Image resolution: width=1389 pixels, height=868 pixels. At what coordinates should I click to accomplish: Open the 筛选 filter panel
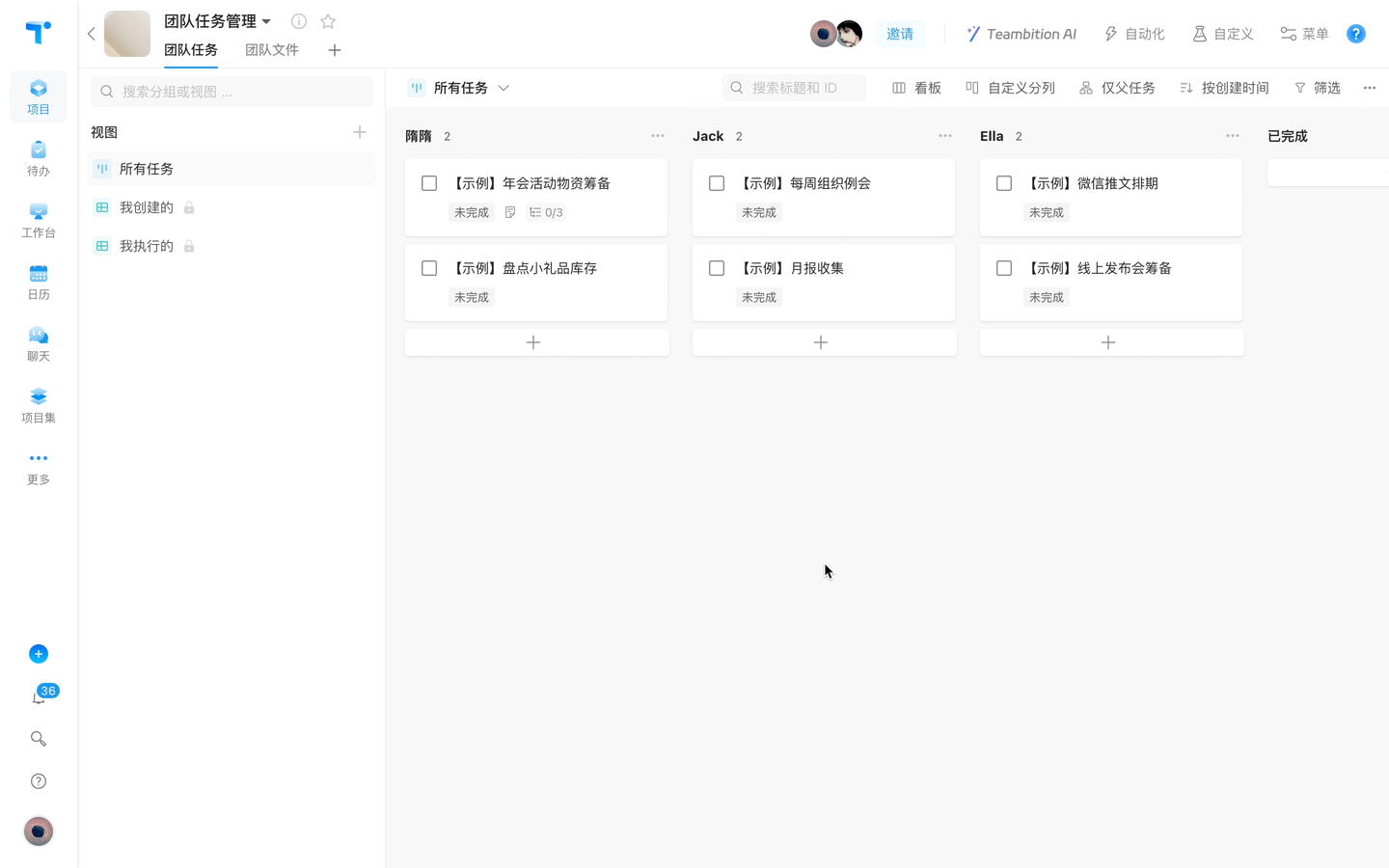[1317, 87]
